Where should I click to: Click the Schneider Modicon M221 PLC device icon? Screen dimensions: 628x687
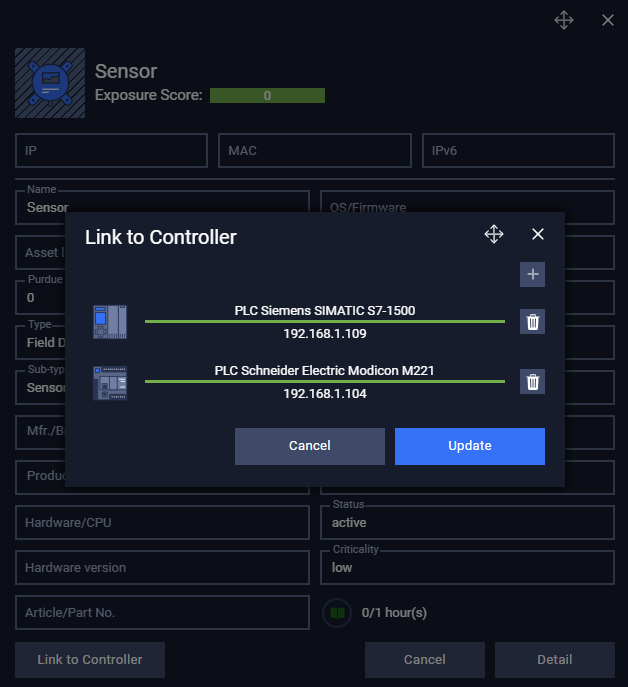110,382
